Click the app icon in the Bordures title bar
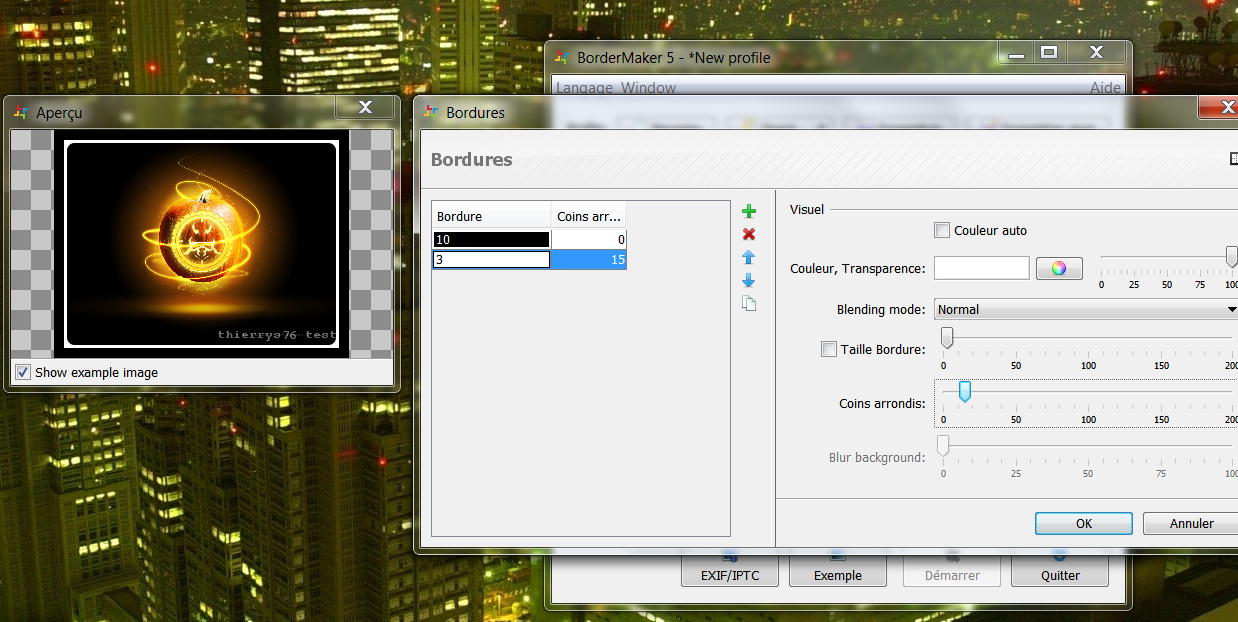1238x622 pixels. pos(431,113)
